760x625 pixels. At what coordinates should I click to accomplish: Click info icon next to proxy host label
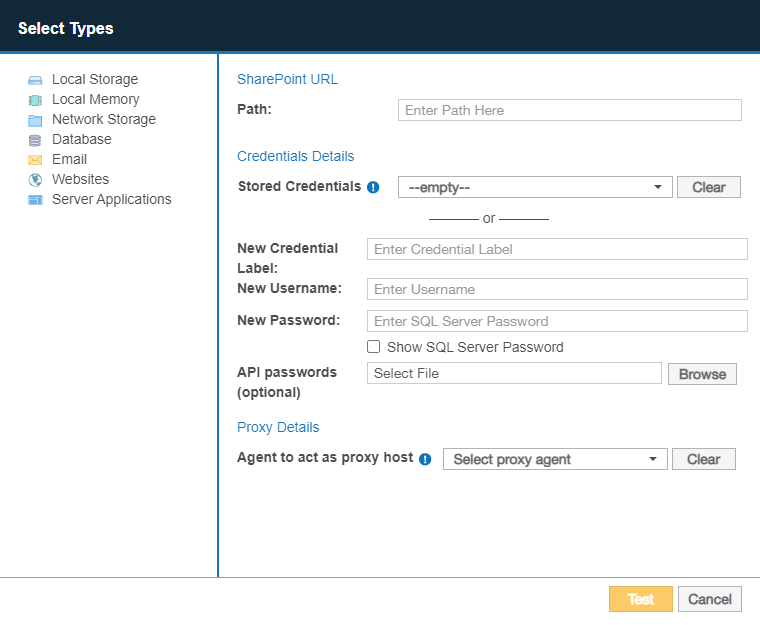pos(425,459)
